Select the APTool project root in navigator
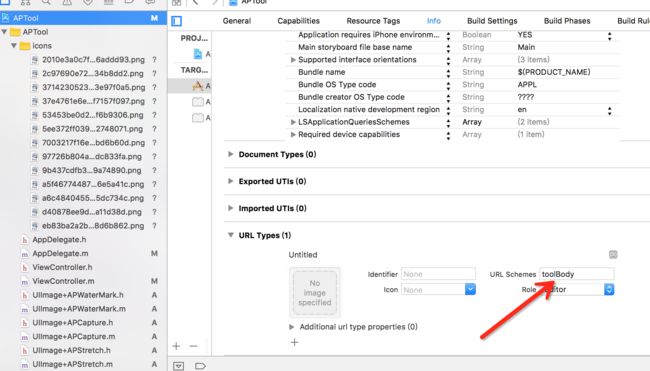The width and height of the screenshot is (650, 371). click(83, 18)
